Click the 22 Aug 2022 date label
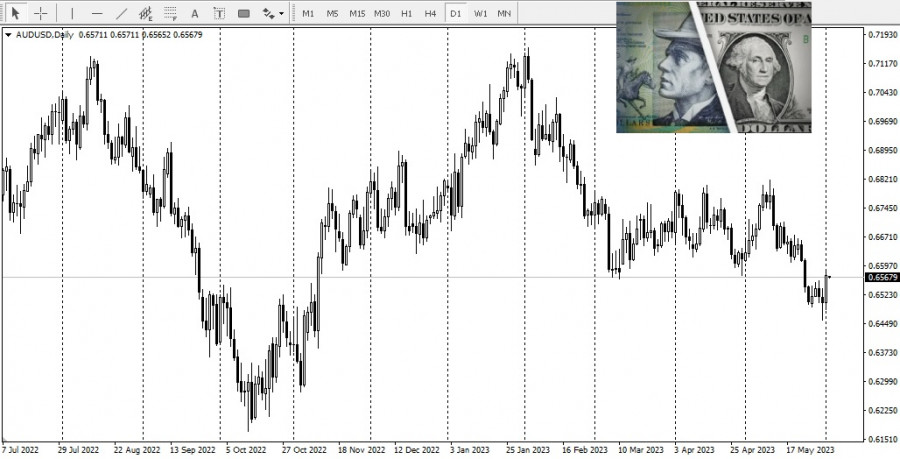 137,450
